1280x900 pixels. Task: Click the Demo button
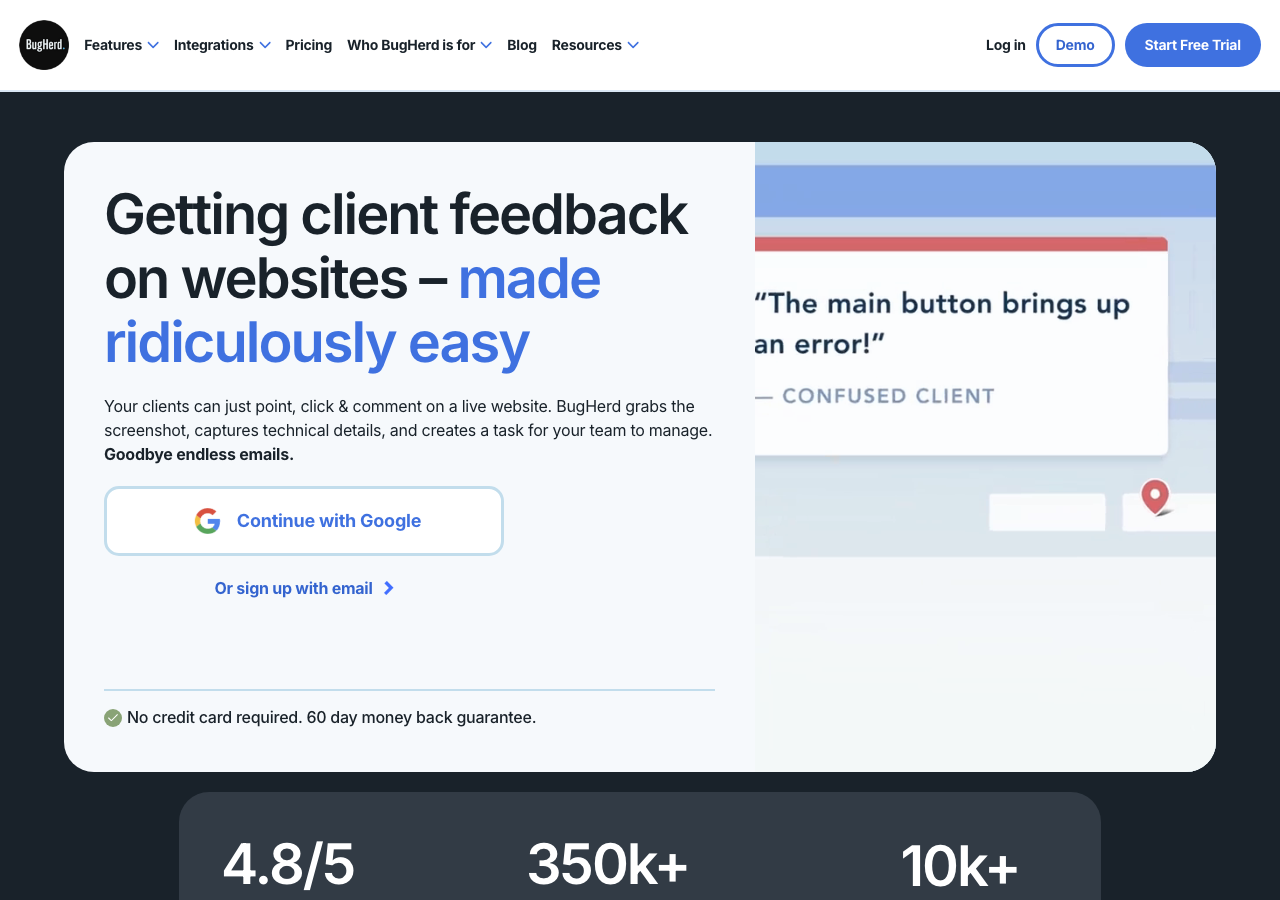pos(1075,45)
